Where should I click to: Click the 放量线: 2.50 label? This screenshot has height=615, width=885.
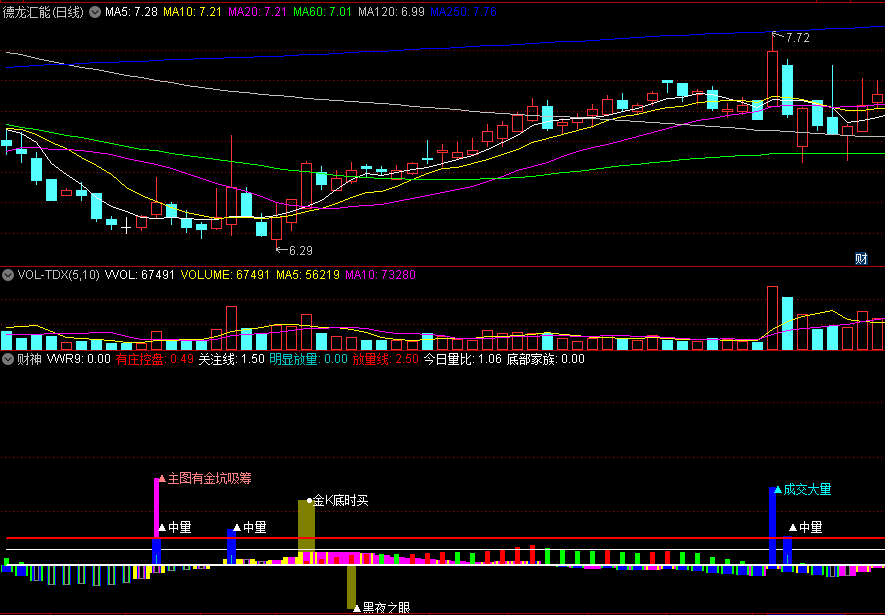coord(385,359)
